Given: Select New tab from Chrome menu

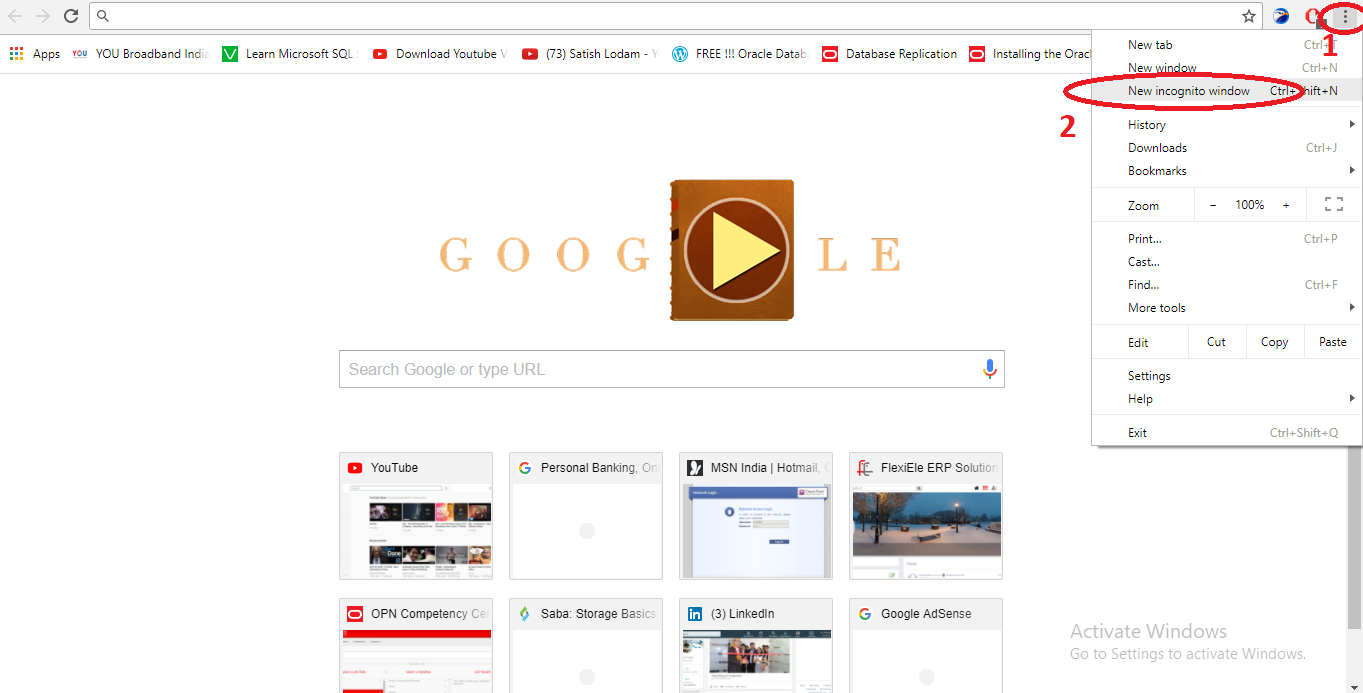Looking at the screenshot, I should [x=1227, y=45].
